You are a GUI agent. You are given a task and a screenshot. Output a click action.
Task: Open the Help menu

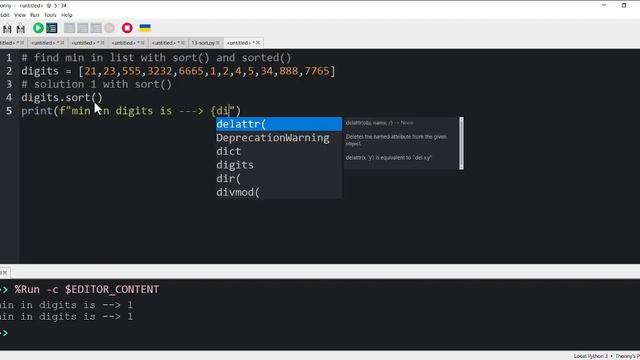pyautogui.click(x=67, y=15)
